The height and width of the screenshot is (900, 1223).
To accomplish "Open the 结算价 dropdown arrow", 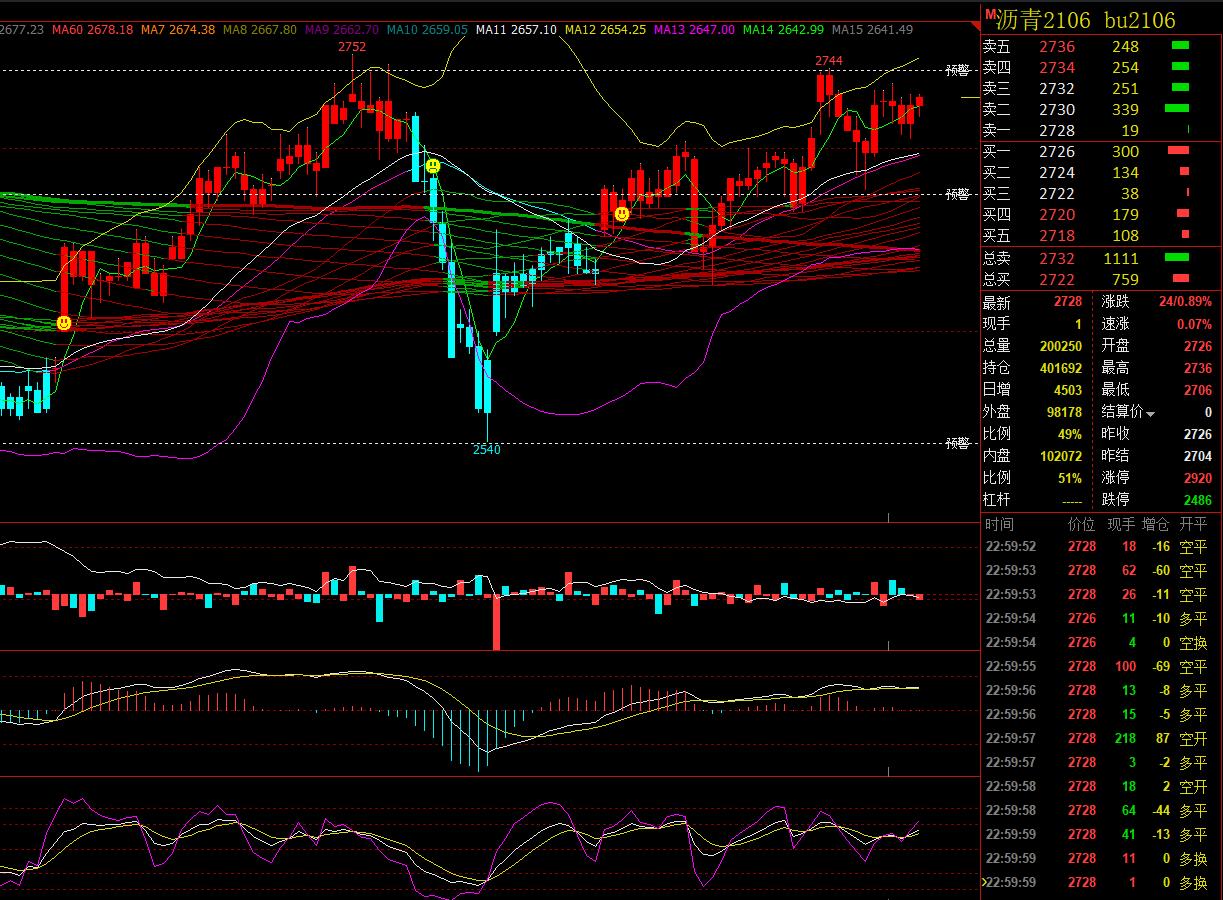I will (1150, 414).
